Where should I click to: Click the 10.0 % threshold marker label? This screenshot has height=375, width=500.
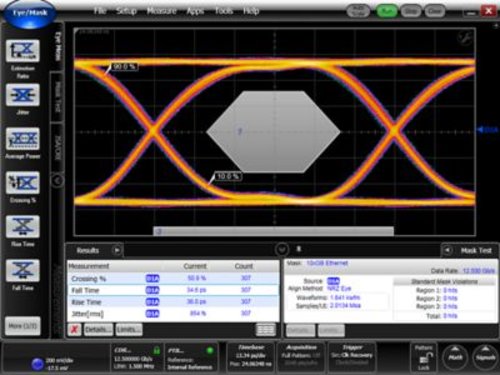click(228, 176)
